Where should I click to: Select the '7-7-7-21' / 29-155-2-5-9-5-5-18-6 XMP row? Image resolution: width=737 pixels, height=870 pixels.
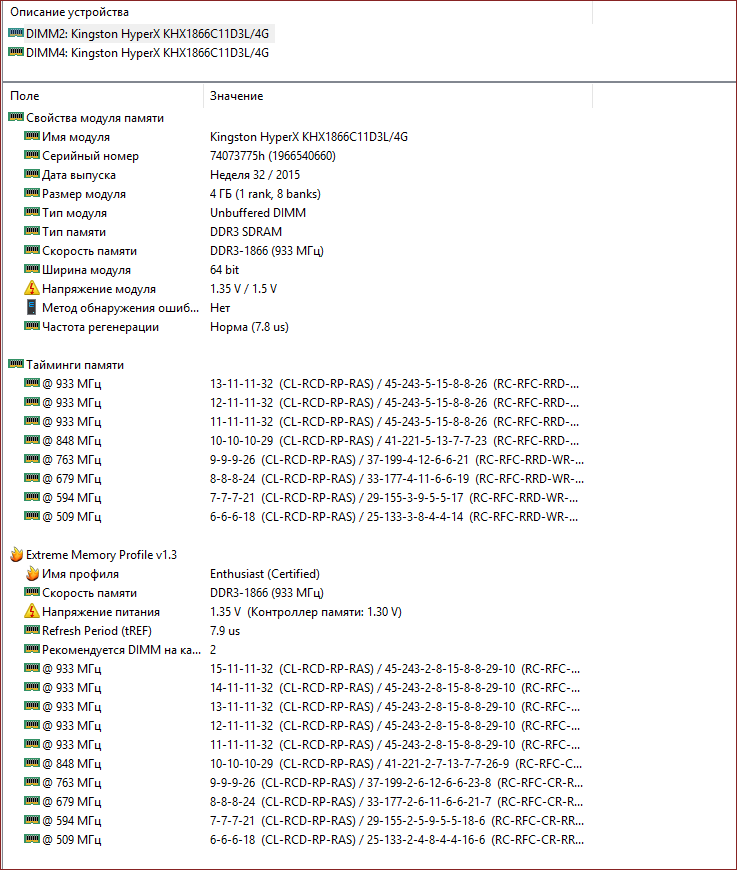pyautogui.click(x=304, y=821)
